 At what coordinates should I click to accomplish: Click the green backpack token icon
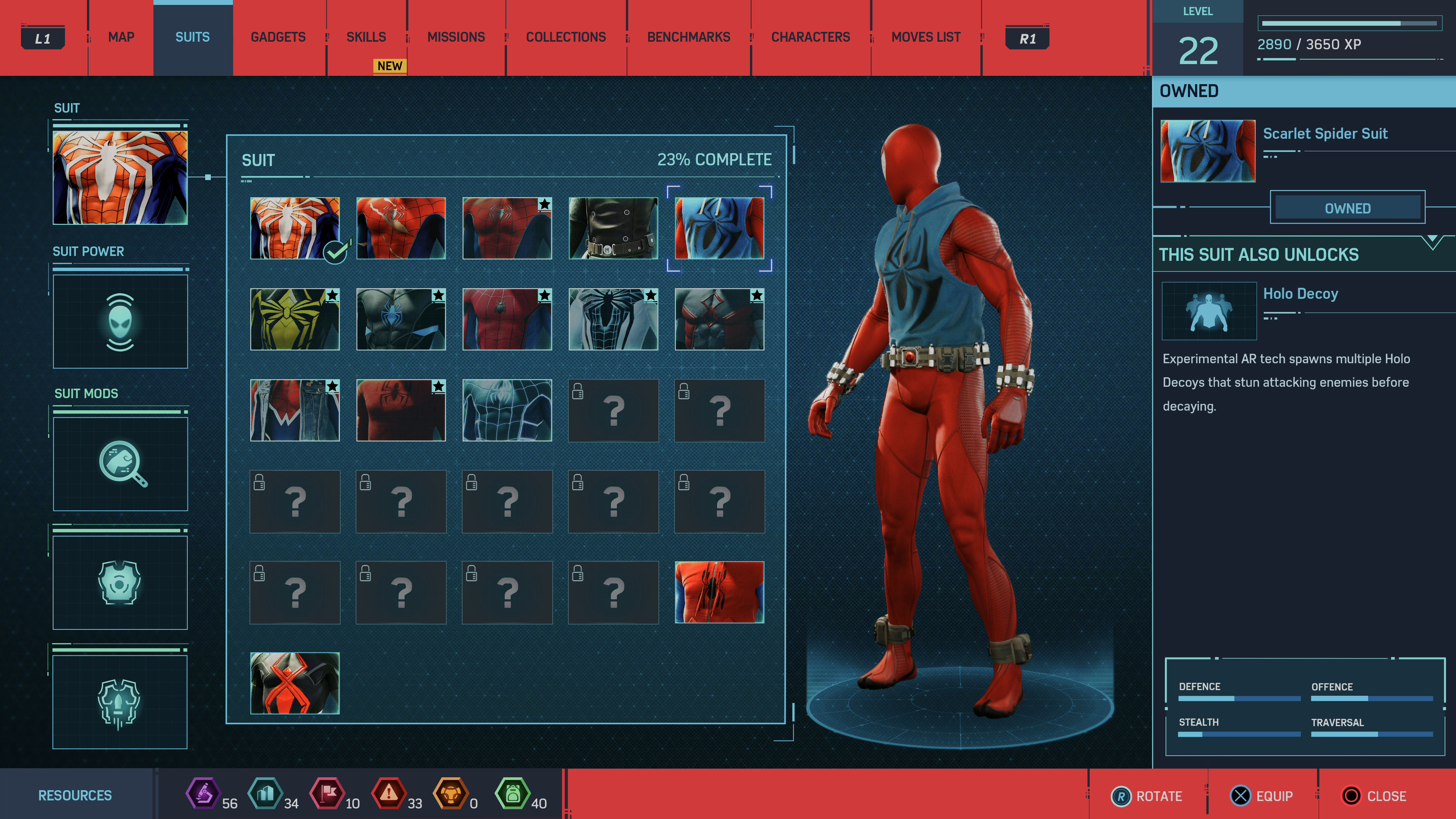coord(513,794)
